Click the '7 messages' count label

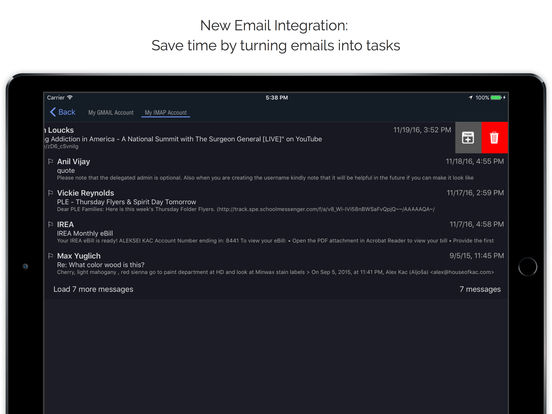pos(480,289)
